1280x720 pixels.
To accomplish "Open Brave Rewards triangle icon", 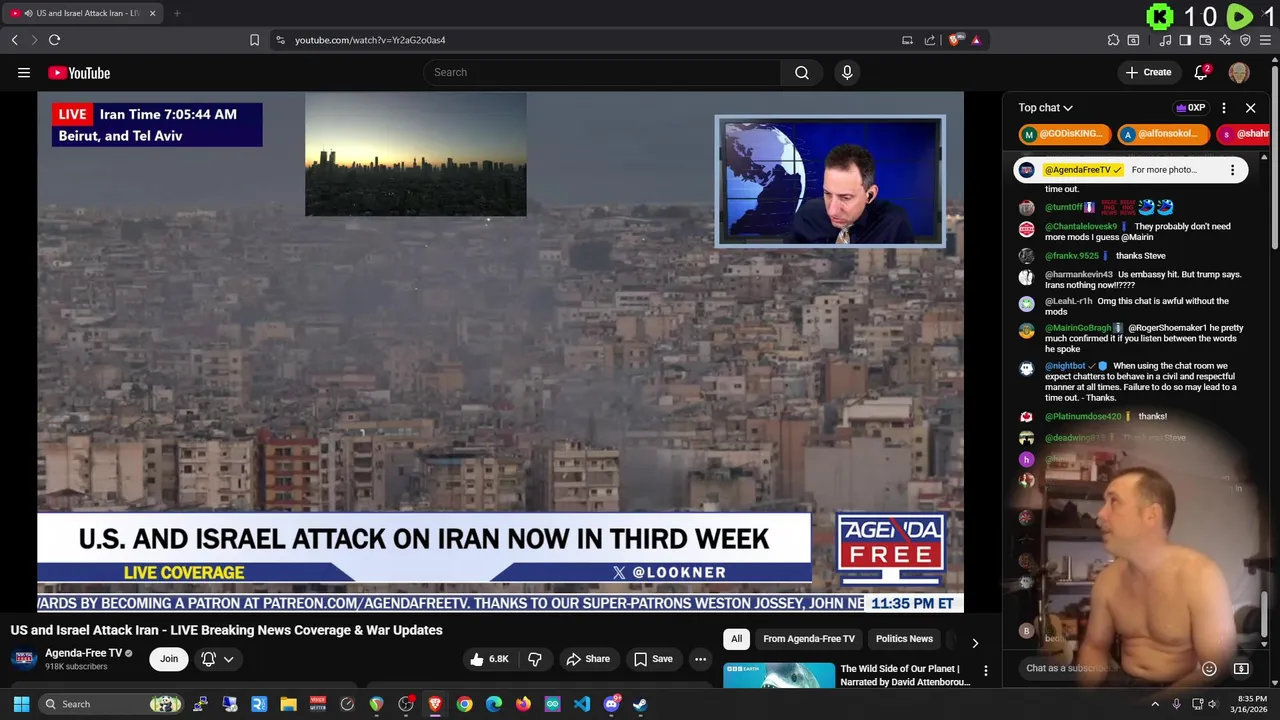I will coord(976,40).
